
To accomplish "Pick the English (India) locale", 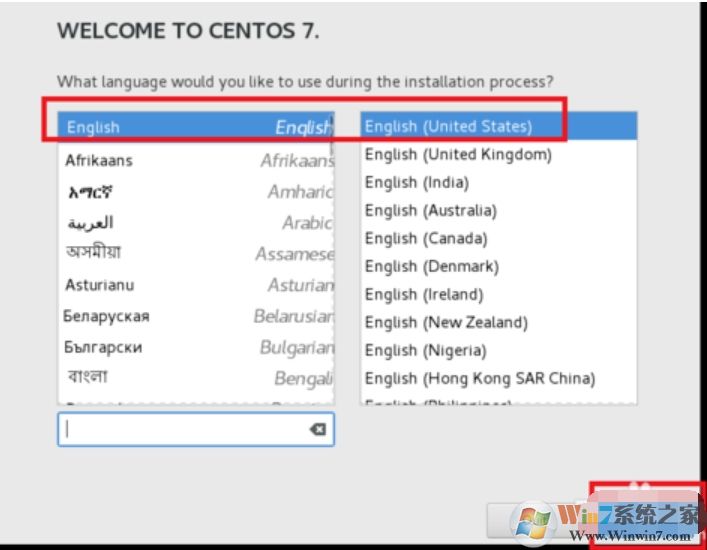I will pyautogui.click(x=498, y=182).
